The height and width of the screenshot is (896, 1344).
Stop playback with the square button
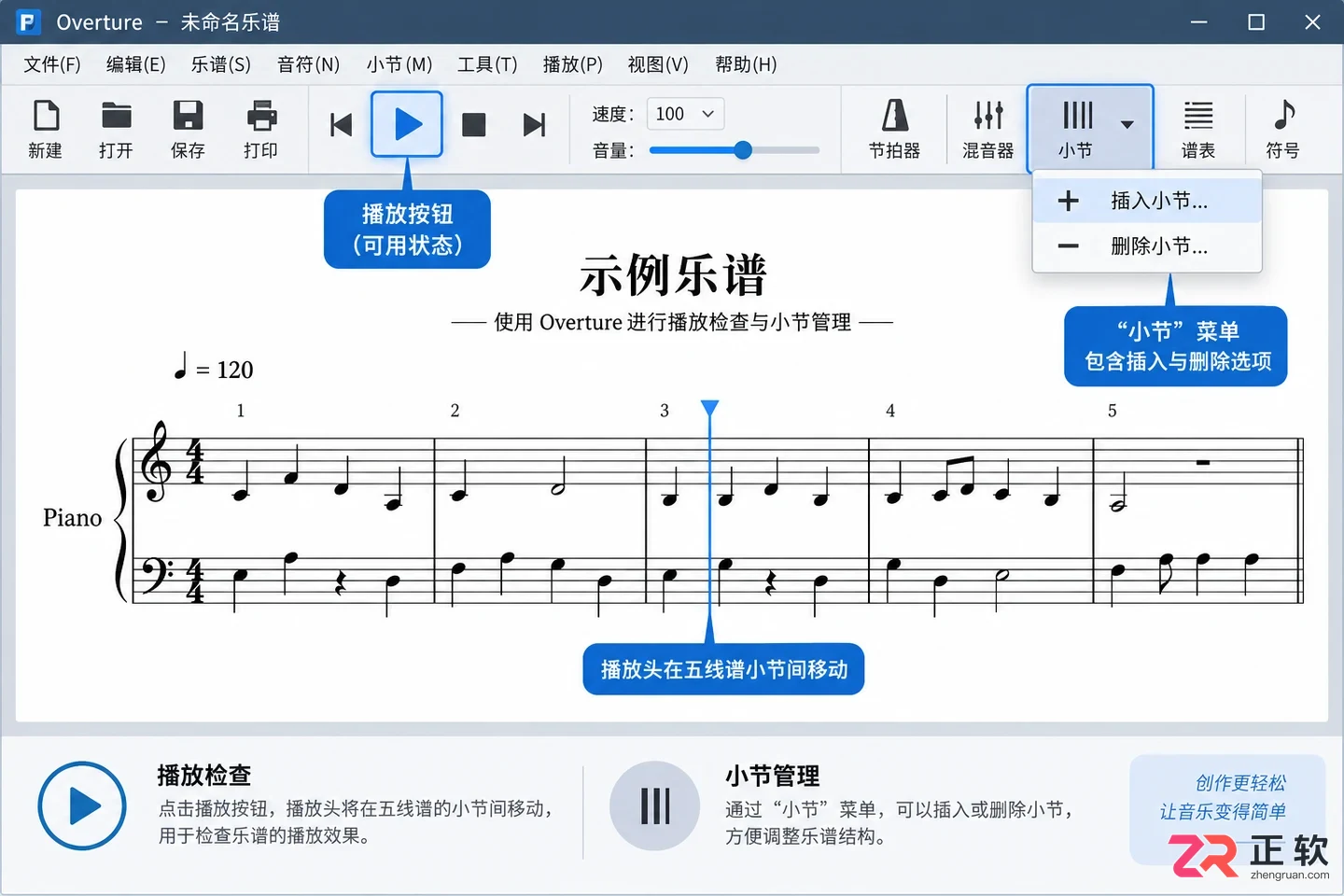click(x=474, y=125)
